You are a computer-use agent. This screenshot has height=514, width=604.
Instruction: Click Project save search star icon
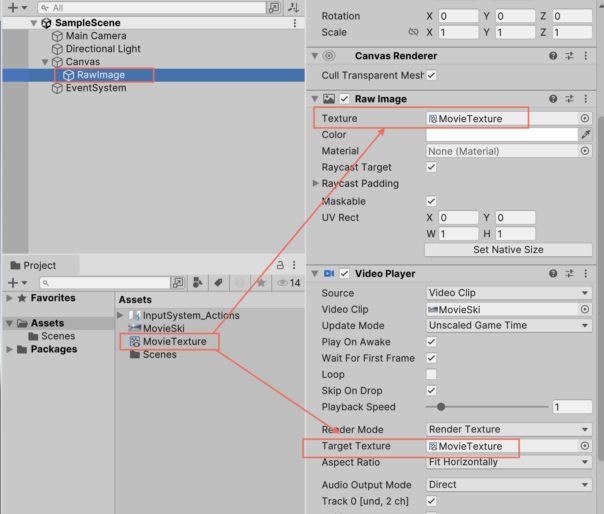coord(261,283)
